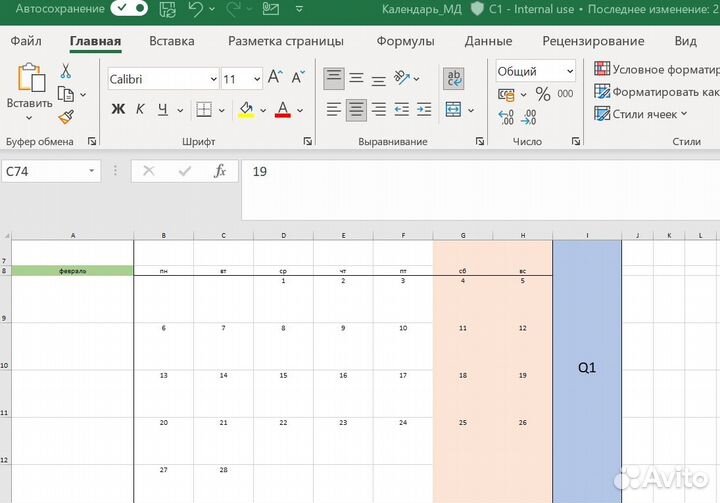Open font color palette arrow
Viewport: 720px width, 503px height.
pyautogui.click(x=300, y=110)
